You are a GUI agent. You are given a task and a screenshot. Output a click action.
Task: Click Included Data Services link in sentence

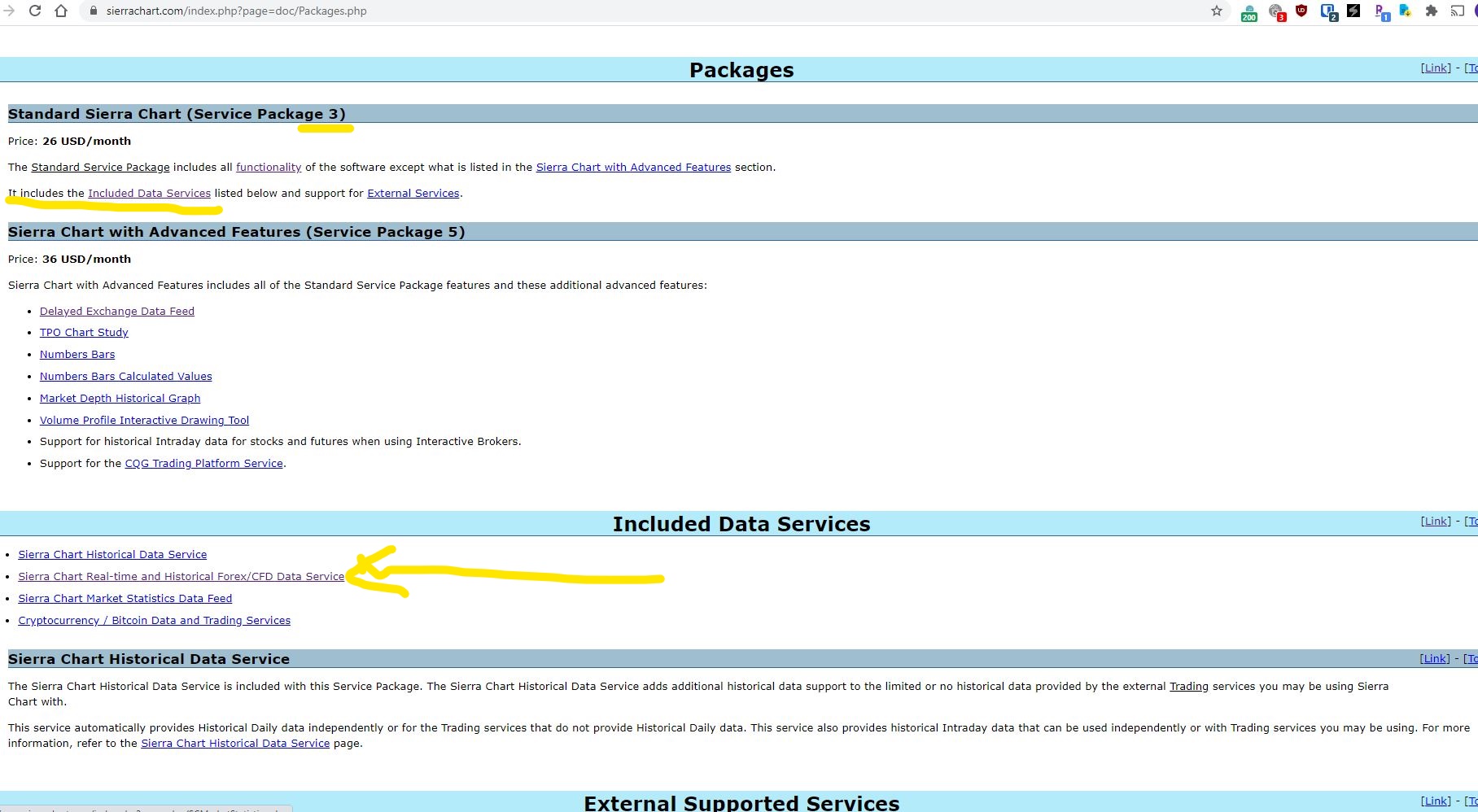tap(149, 194)
